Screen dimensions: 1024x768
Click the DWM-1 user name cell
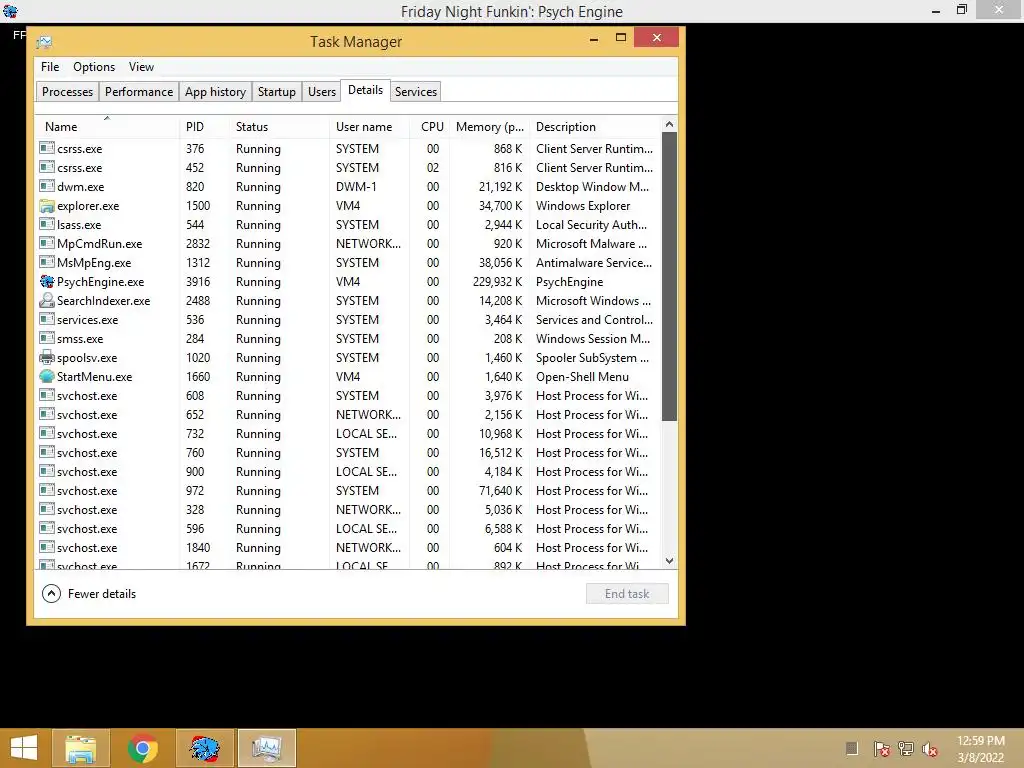(356, 187)
